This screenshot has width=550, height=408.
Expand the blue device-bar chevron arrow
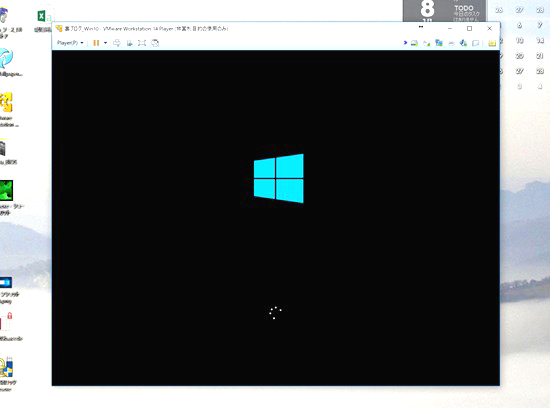pyautogui.click(x=405, y=43)
